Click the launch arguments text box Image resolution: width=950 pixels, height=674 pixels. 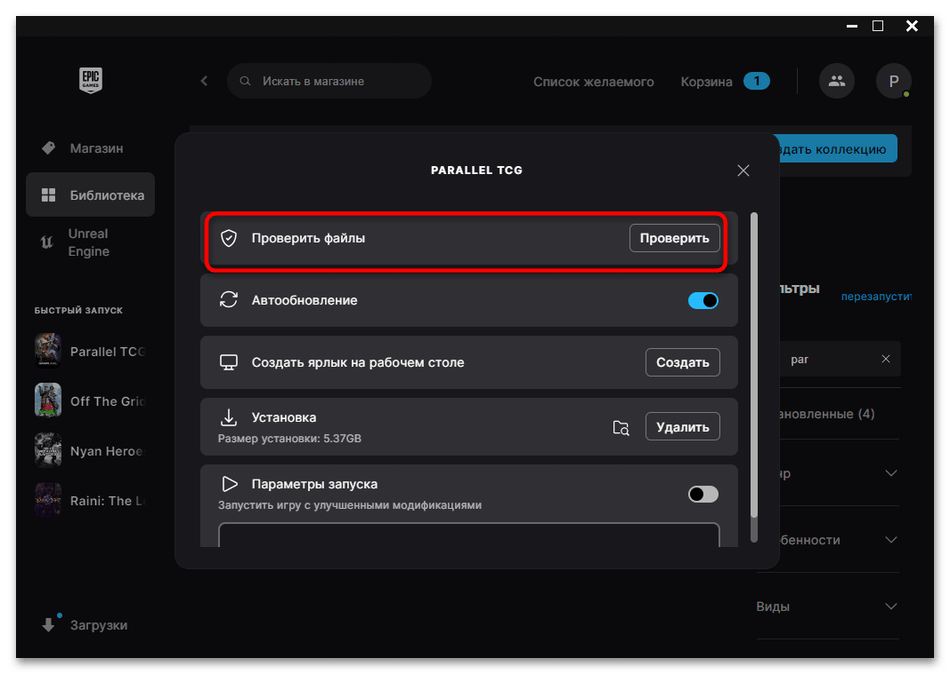click(x=469, y=535)
